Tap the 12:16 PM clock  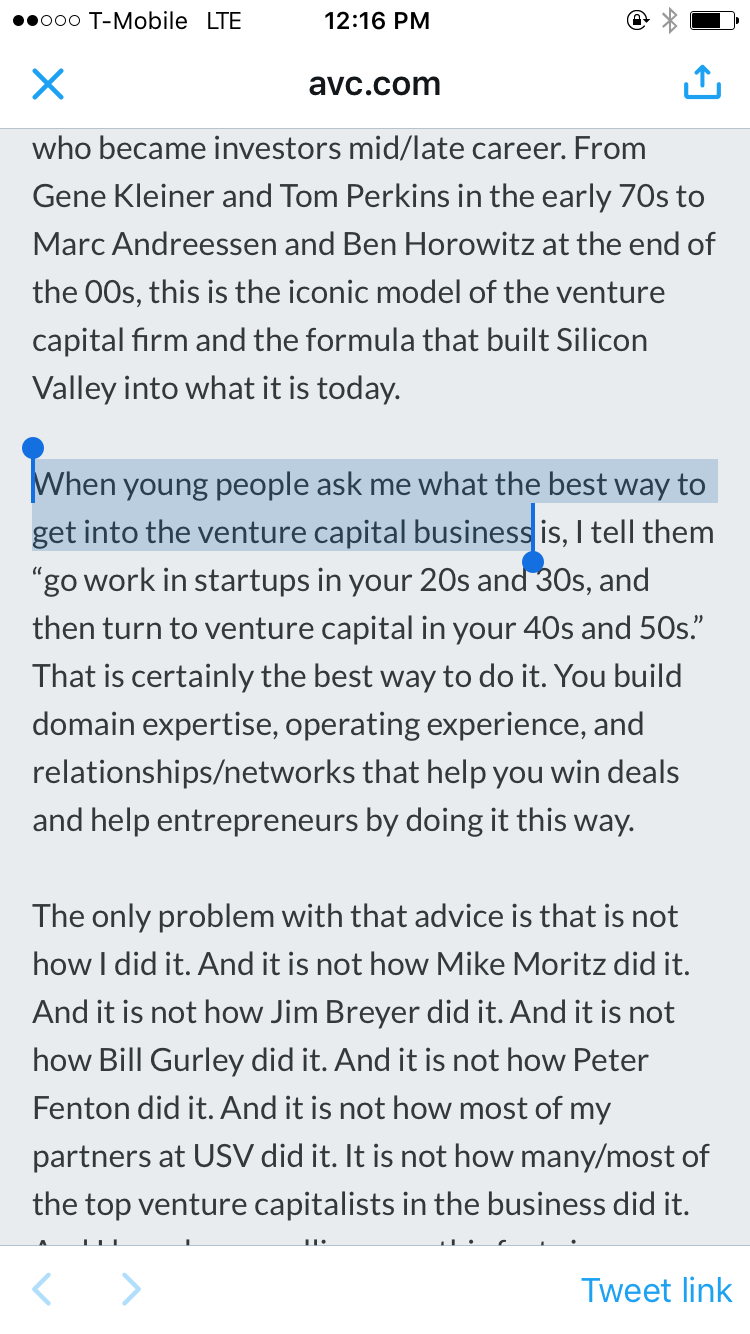click(377, 21)
